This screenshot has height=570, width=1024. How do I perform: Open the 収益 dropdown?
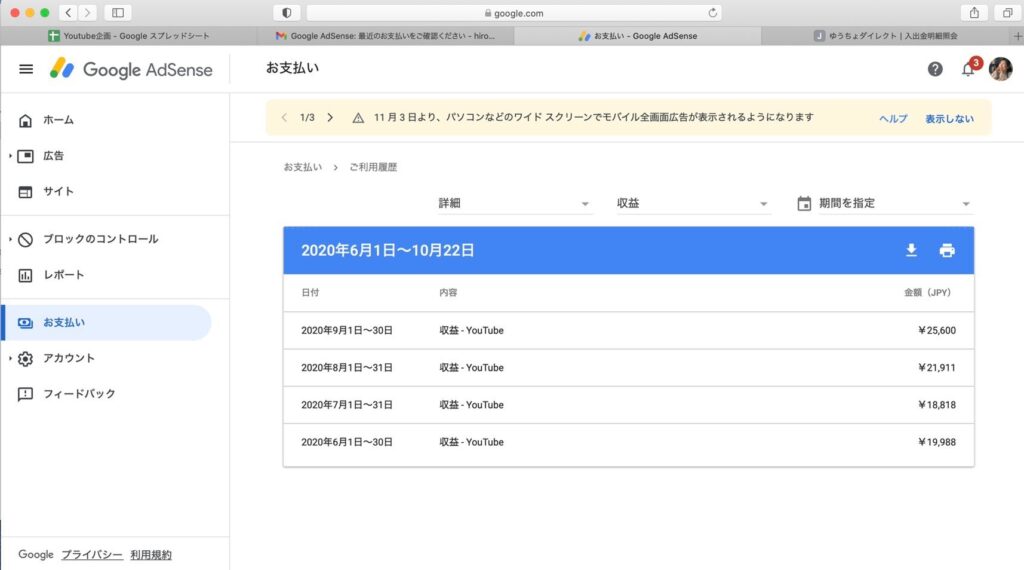[x=693, y=204]
